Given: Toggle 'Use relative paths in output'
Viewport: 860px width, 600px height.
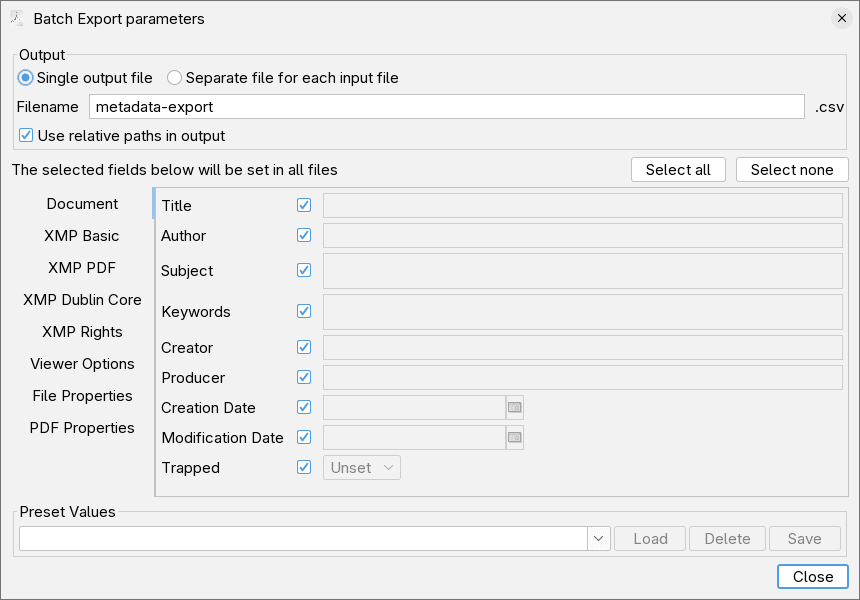Looking at the screenshot, I should click(25, 135).
